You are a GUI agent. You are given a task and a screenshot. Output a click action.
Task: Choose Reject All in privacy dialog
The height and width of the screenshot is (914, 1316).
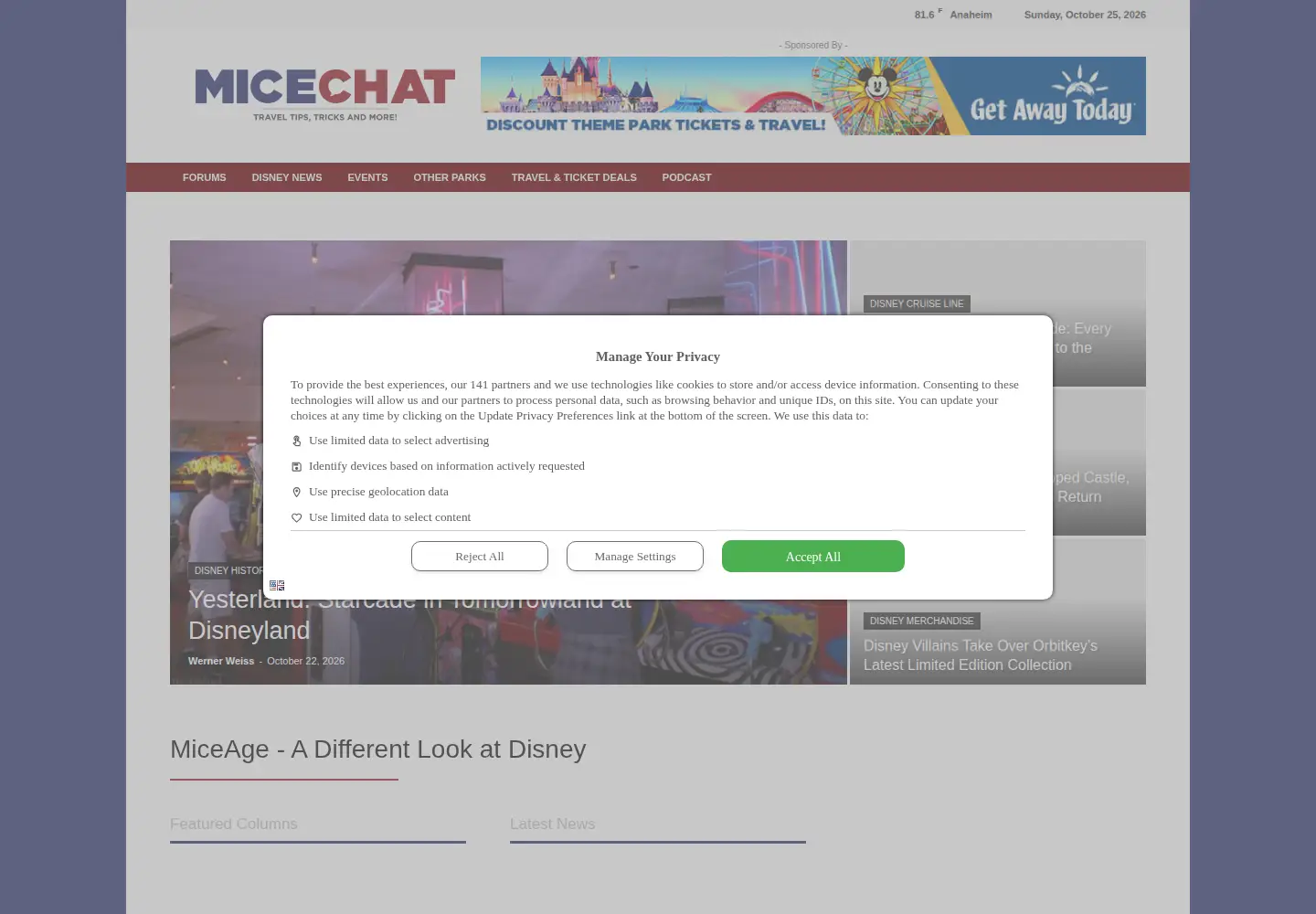(x=480, y=557)
